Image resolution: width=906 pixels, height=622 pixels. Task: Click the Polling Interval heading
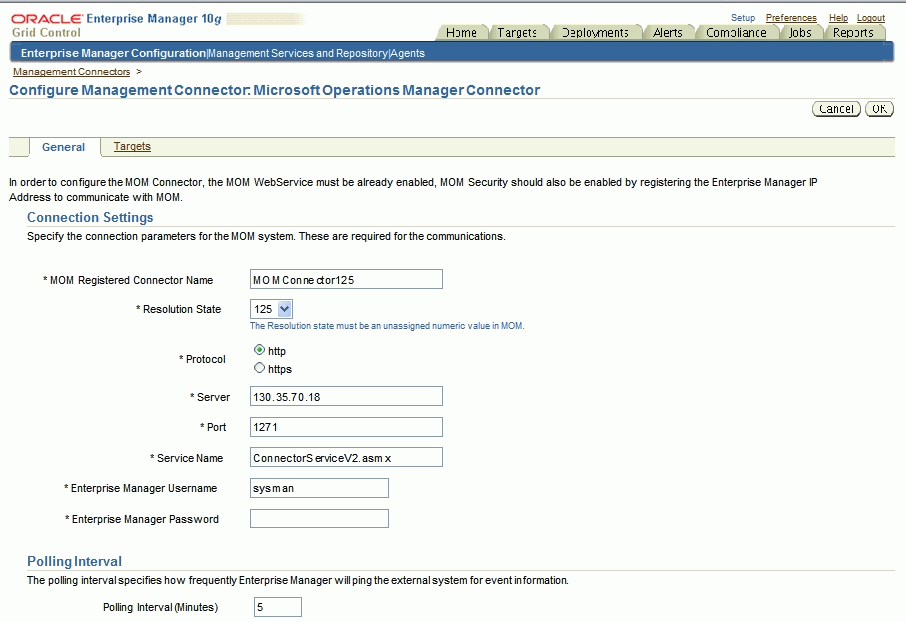point(75,561)
